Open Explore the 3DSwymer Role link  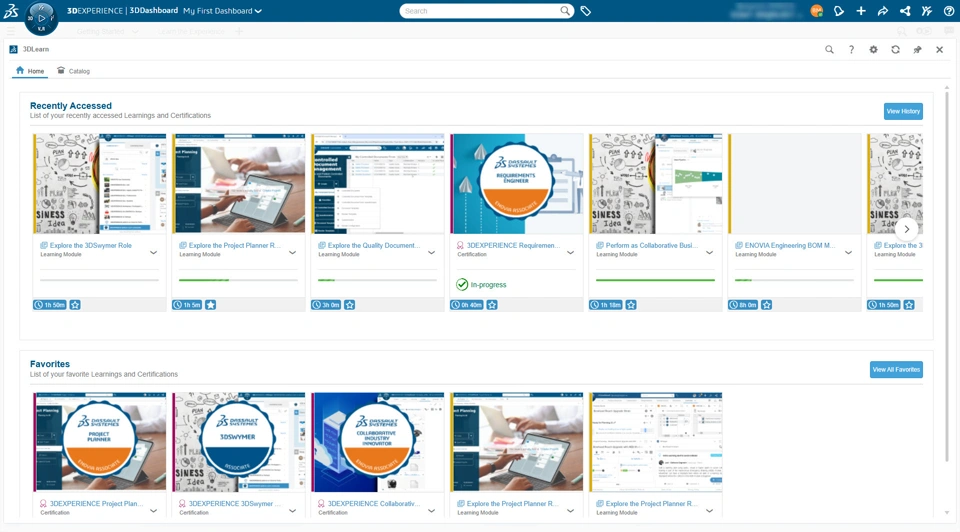click(91, 245)
